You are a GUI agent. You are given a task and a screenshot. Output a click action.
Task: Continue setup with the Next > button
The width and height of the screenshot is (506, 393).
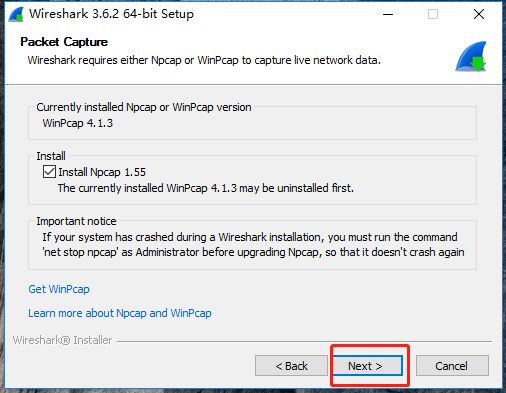click(x=368, y=366)
